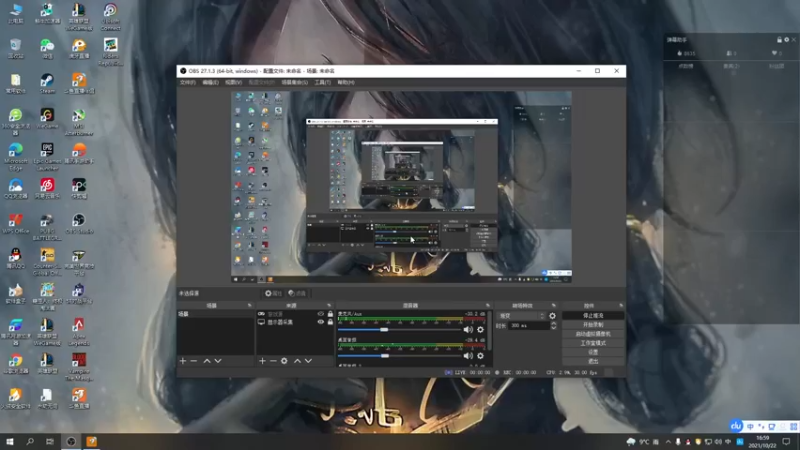Image resolution: width=800 pixels, height=450 pixels.
Task: Click 开始录制 to start recording
Action: [x=593, y=324]
